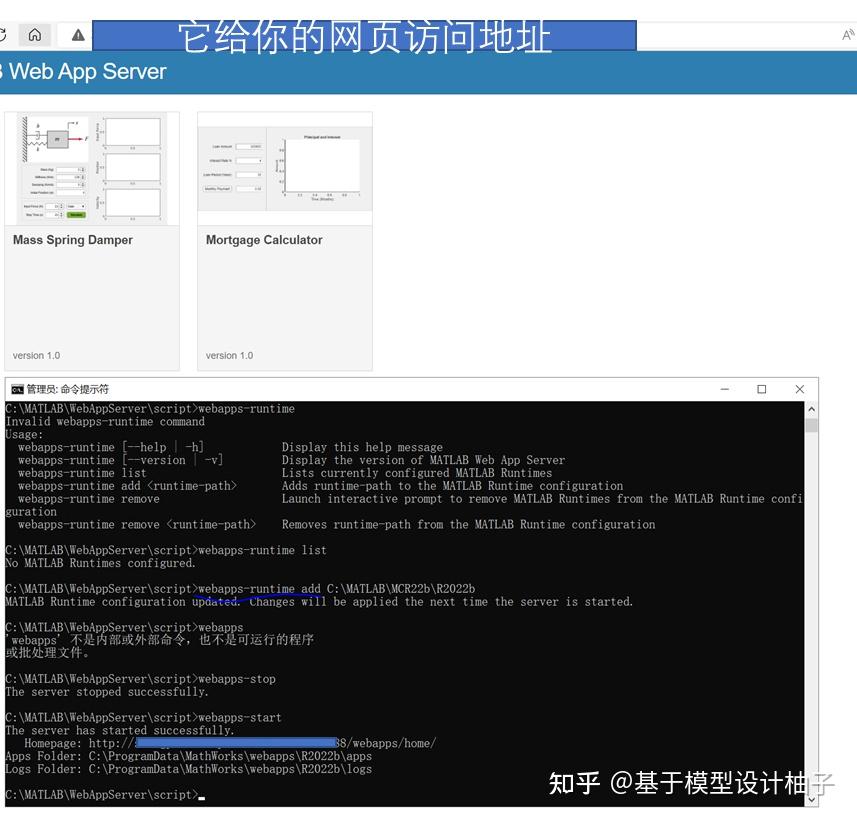Click version 1.0 under Mortgage Calculator
This screenshot has height=819, width=857.
click(x=230, y=355)
